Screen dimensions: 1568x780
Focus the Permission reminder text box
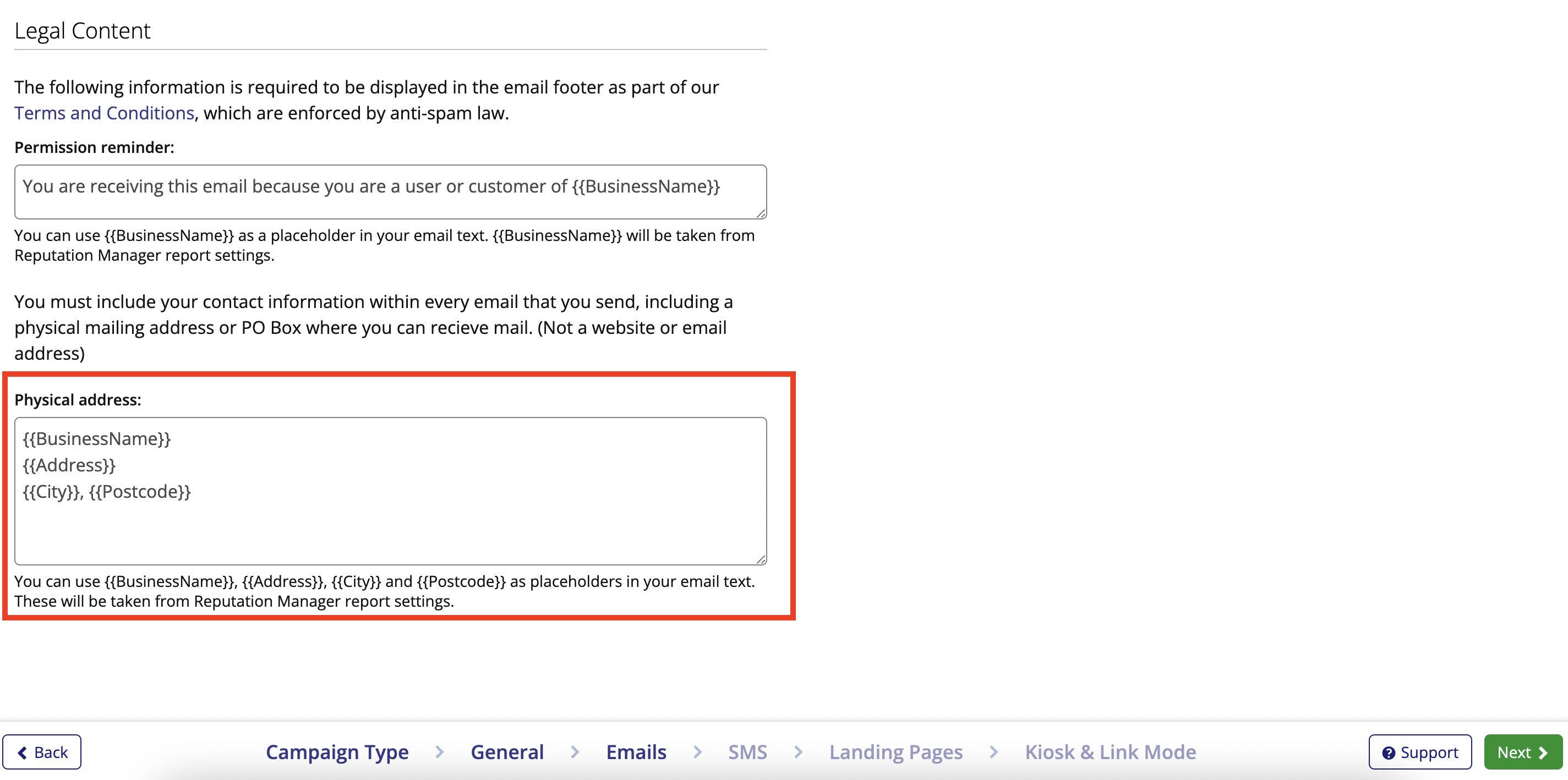390,191
